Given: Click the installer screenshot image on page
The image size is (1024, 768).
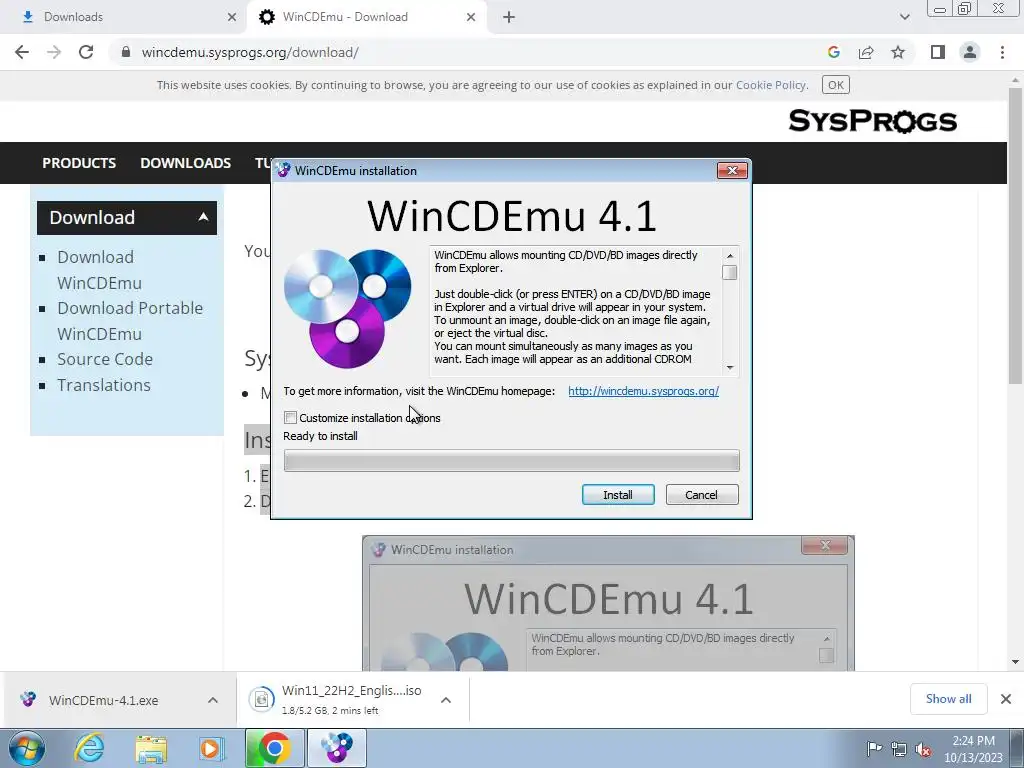Looking at the screenshot, I should [x=608, y=603].
